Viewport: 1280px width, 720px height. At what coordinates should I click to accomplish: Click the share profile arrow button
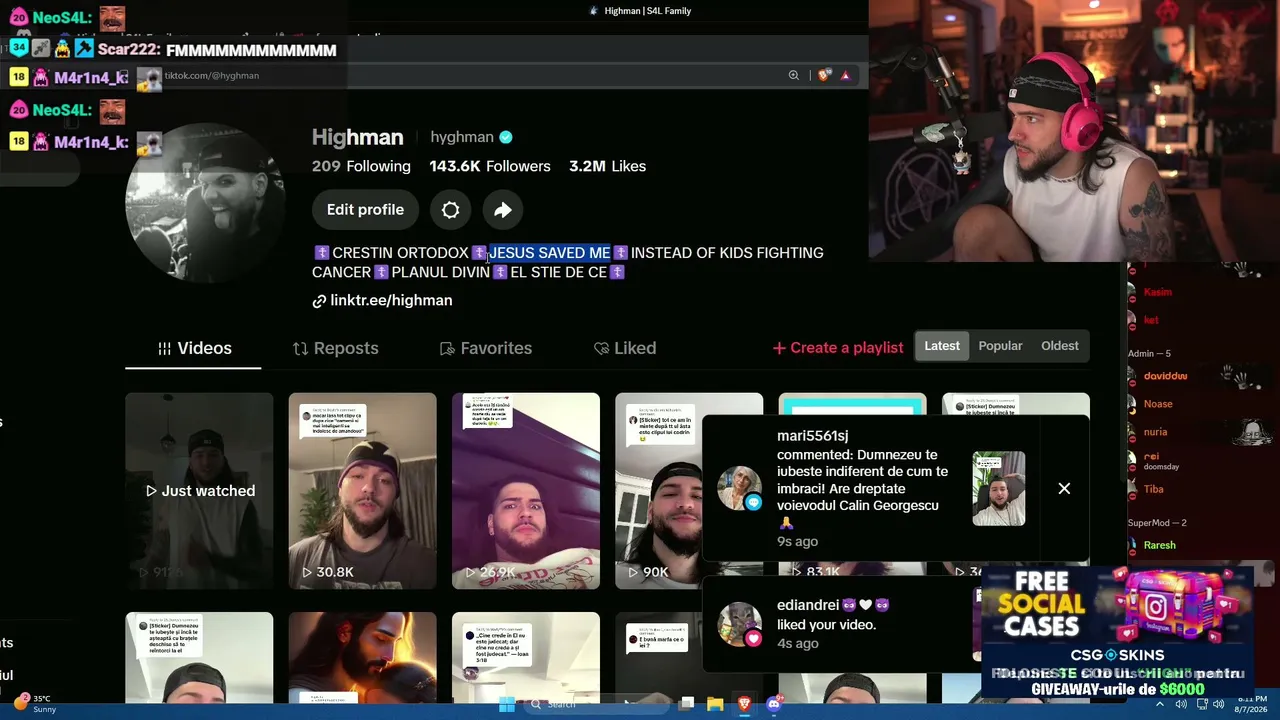(503, 210)
